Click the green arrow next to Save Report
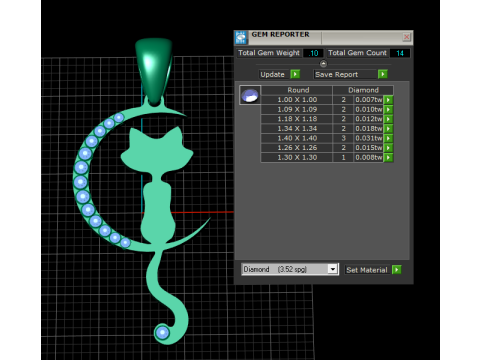 pyautogui.click(x=383, y=74)
